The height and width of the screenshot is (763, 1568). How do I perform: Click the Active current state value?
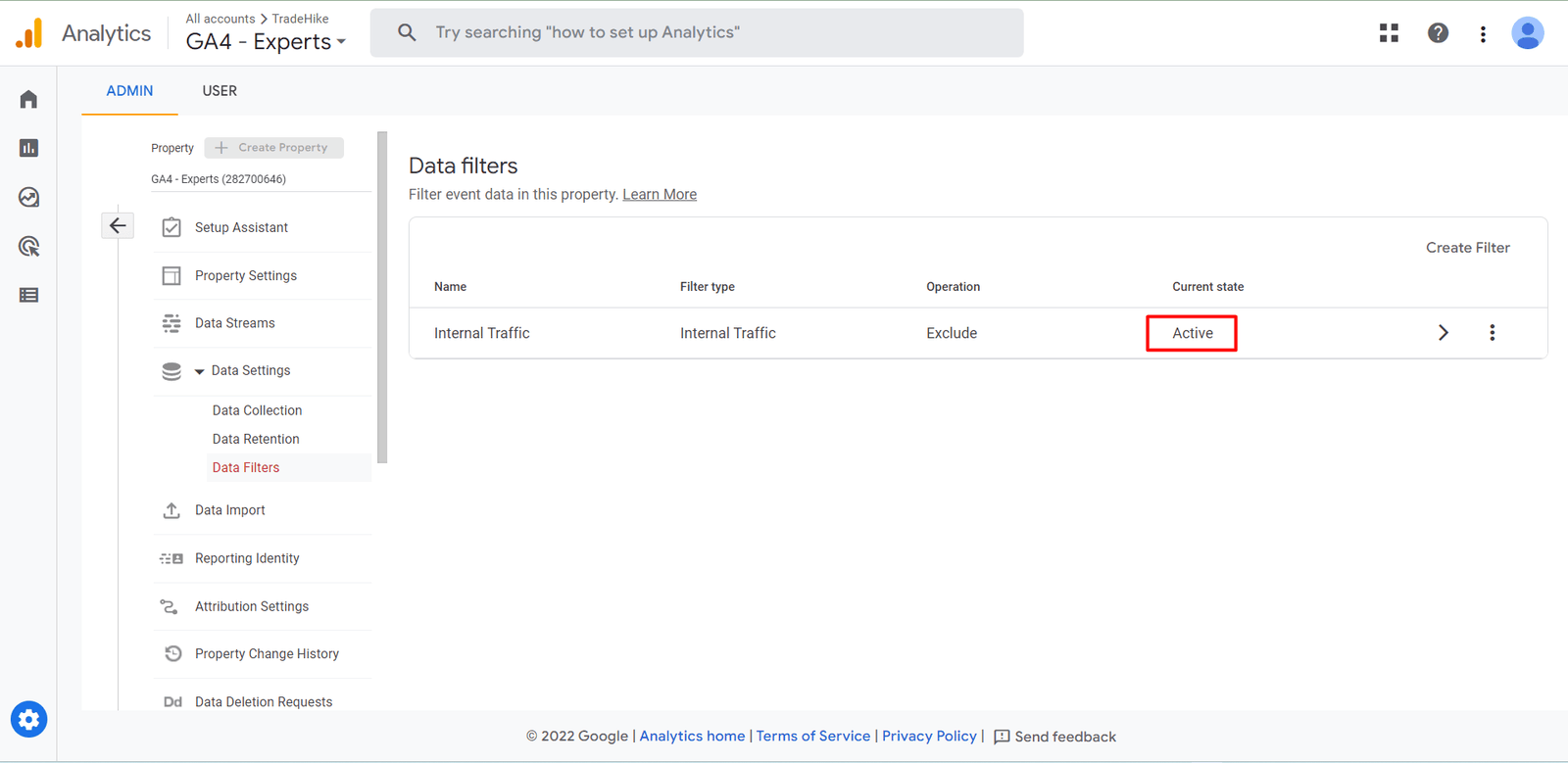coord(1193,333)
